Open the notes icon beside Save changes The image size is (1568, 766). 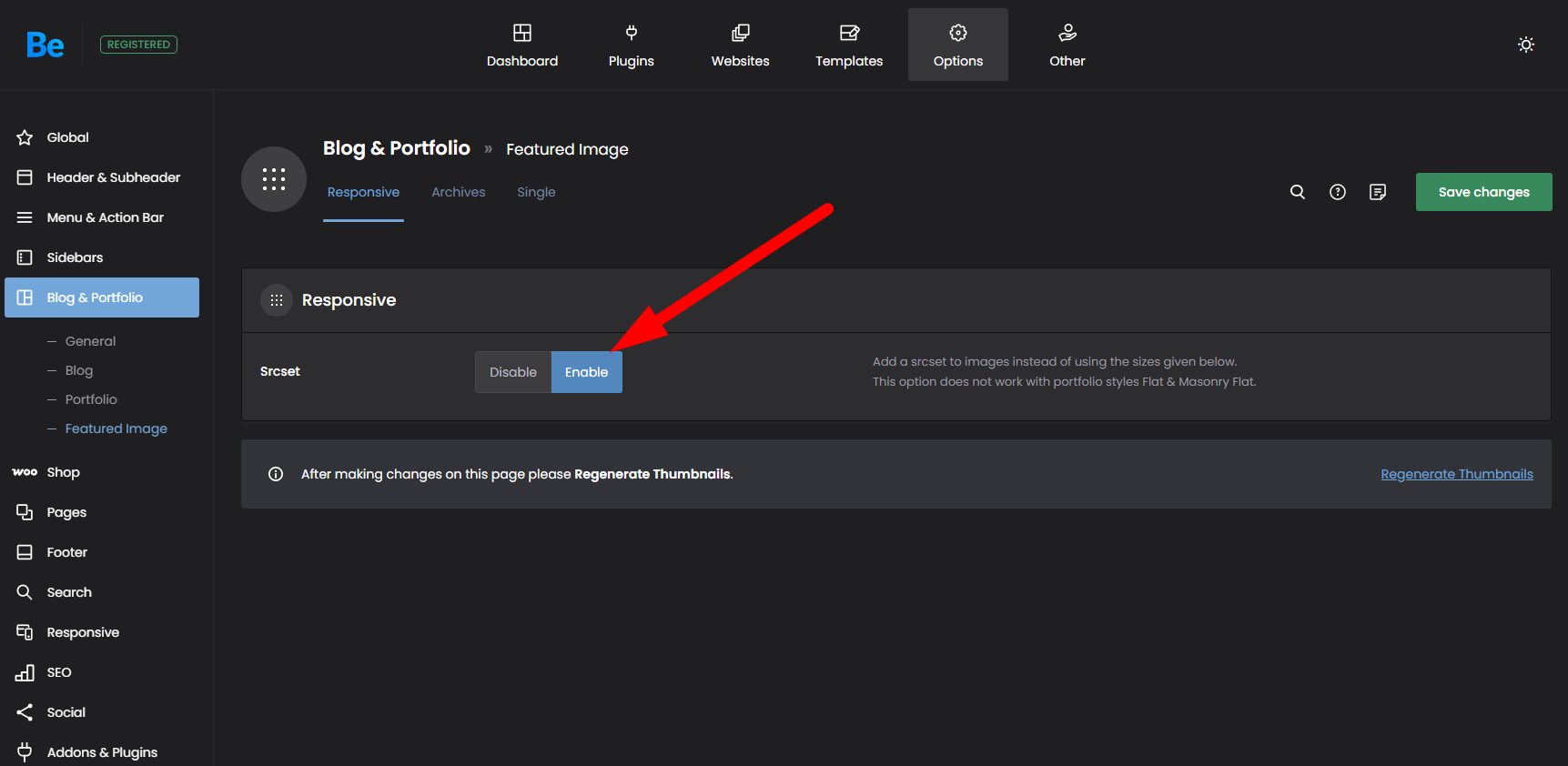point(1377,192)
